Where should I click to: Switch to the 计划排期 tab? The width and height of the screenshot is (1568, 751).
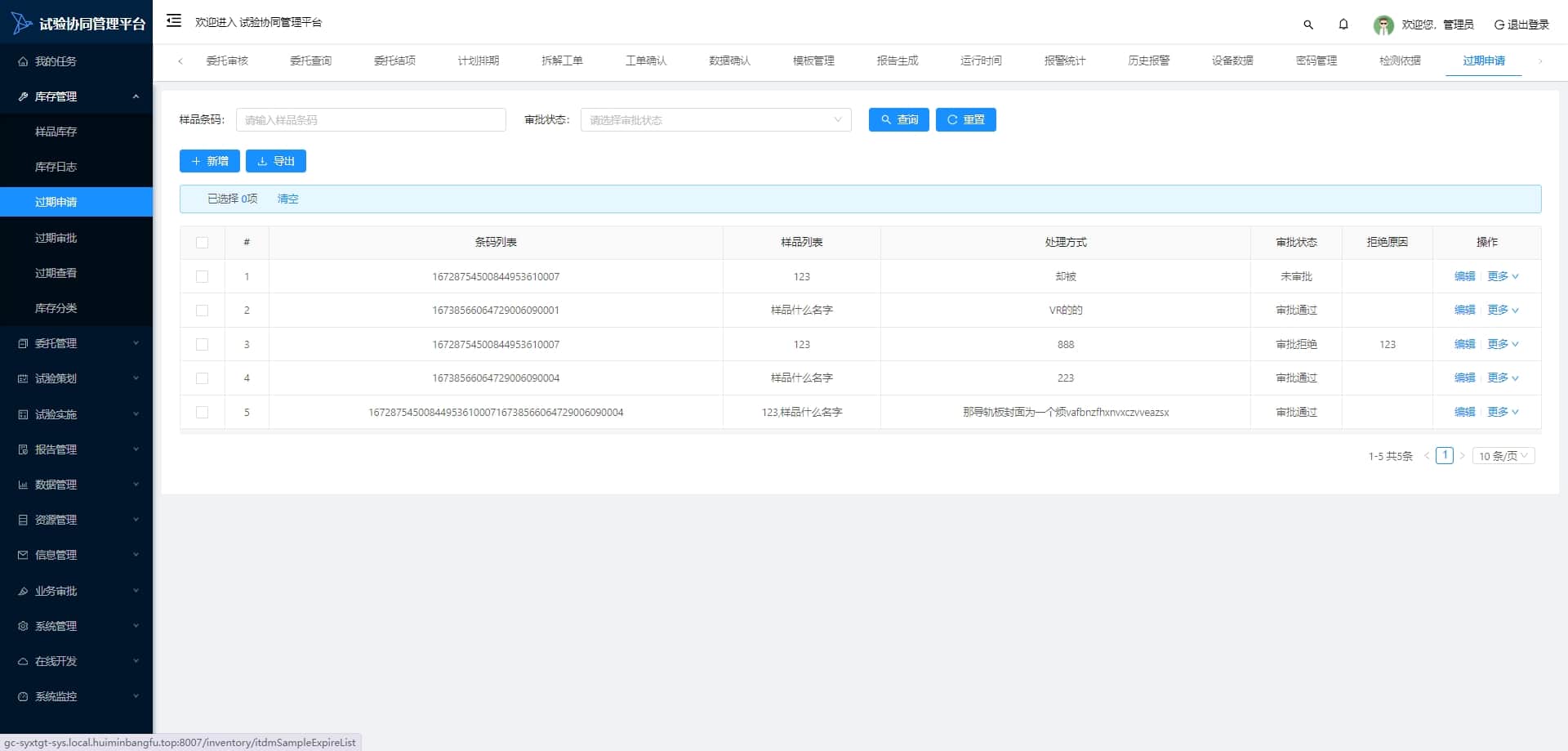(x=479, y=60)
